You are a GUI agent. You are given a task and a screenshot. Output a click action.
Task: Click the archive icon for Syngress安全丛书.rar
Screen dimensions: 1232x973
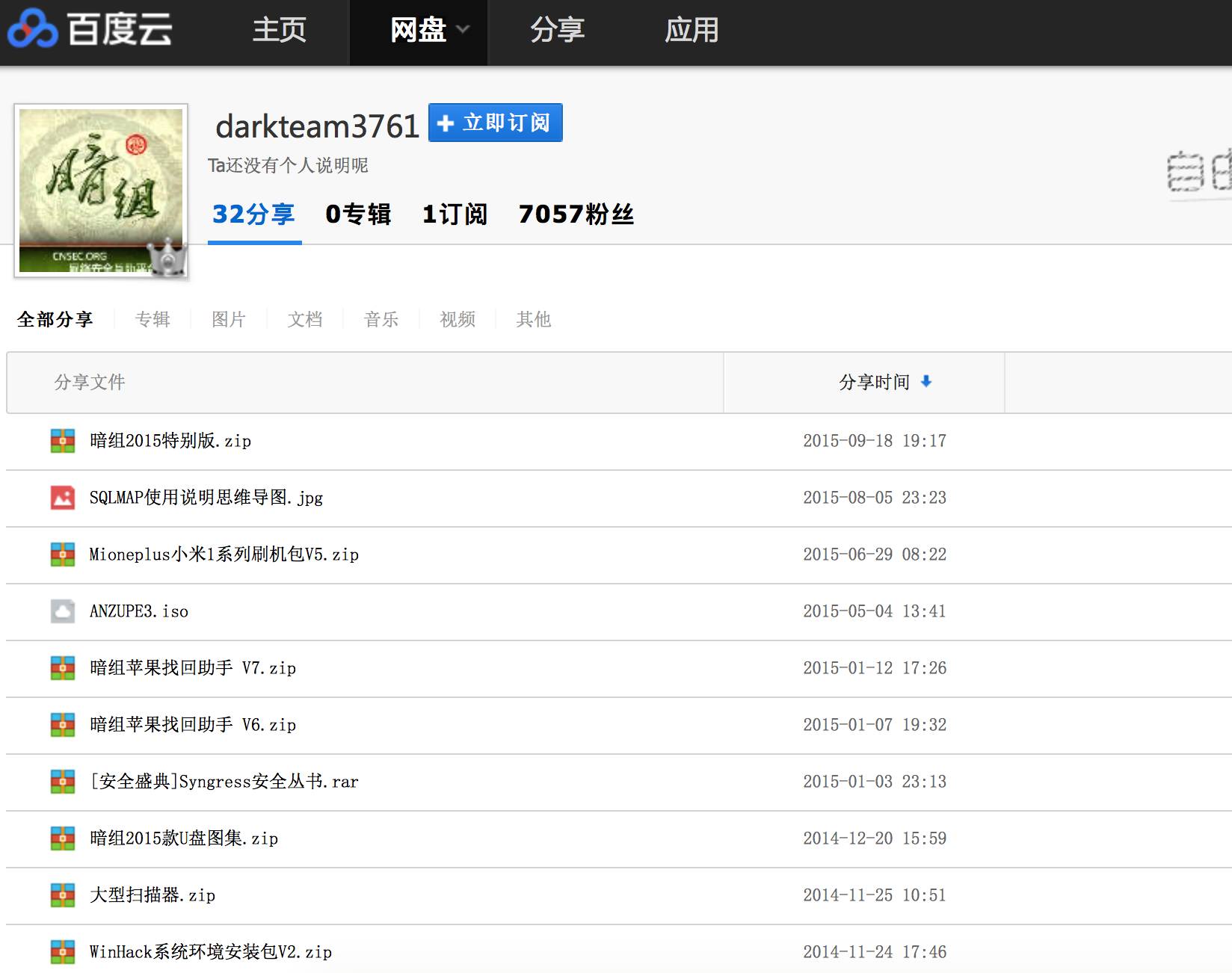coord(62,782)
